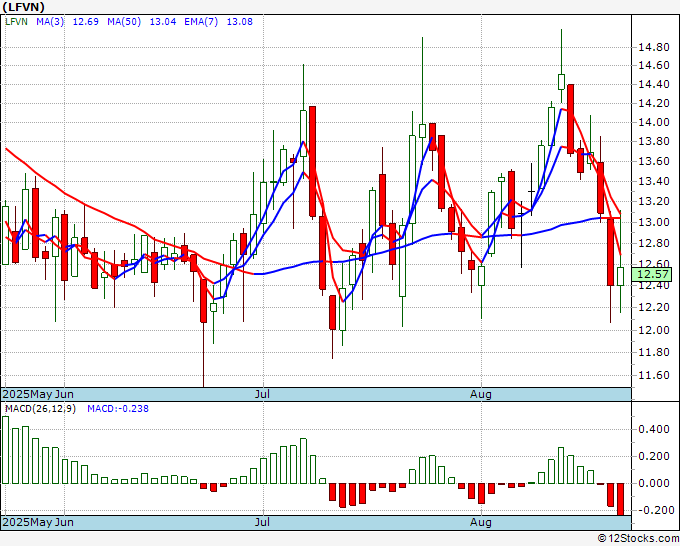This screenshot has height=546, width=680.
Task: Click the MACD(26,12,9) indicator label
Action: [40, 409]
